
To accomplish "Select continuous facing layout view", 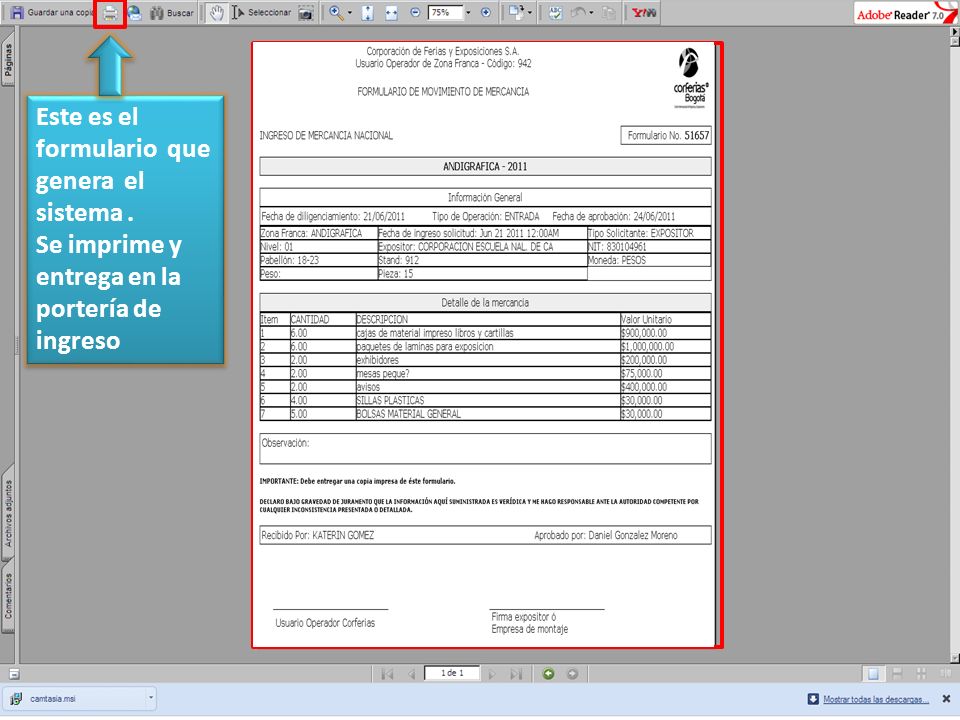I will [921, 674].
